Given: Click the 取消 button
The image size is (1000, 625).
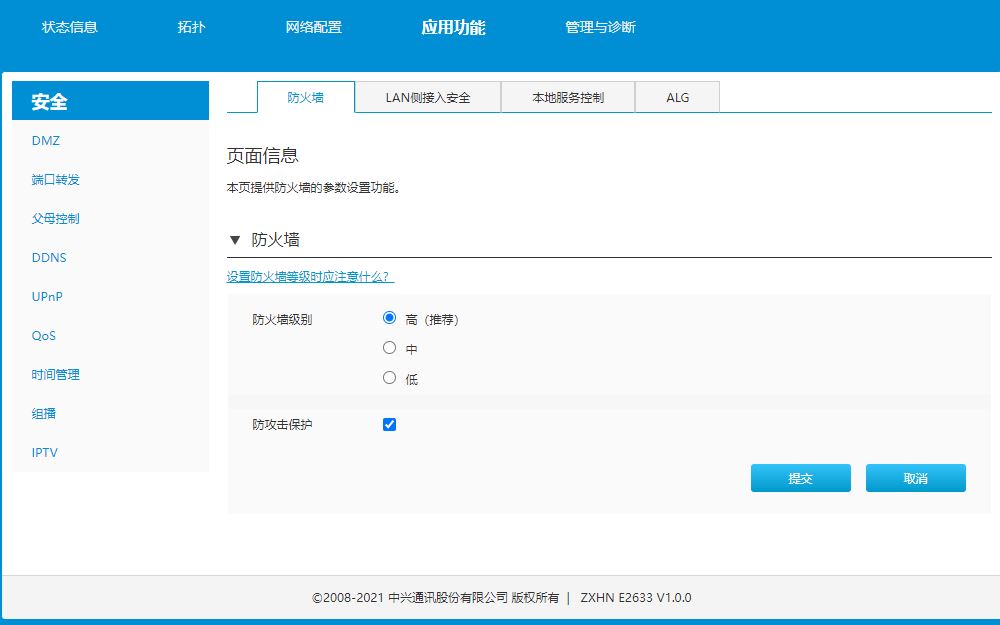Looking at the screenshot, I should pos(915,478).
